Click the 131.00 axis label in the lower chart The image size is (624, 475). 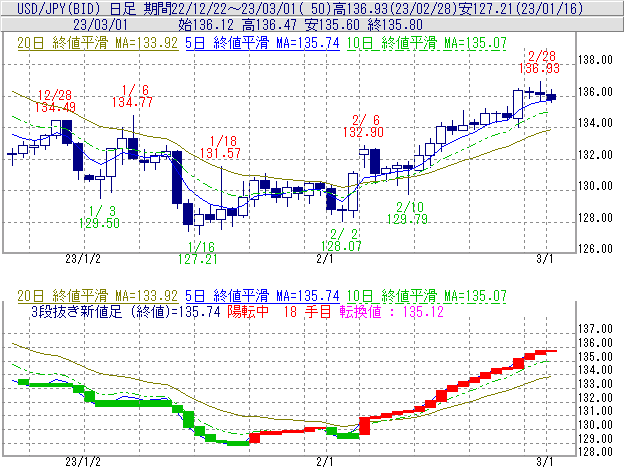[x=595, y=411]
